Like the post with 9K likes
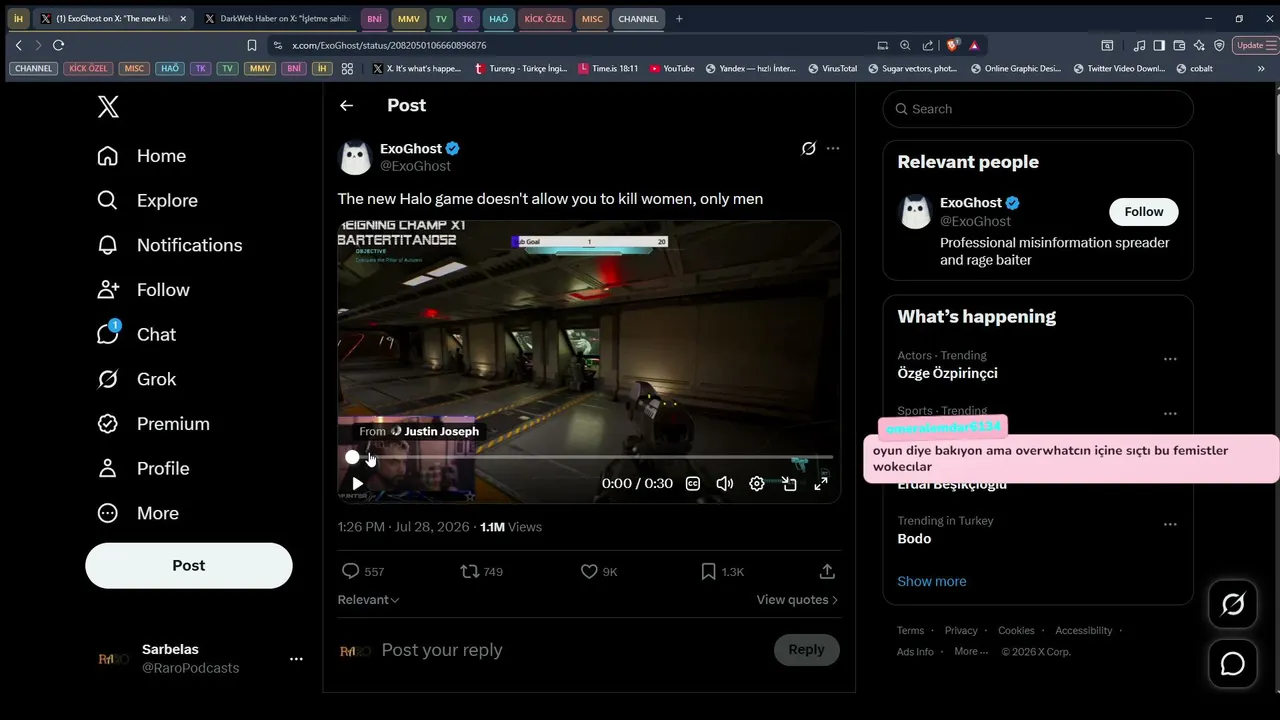Screen dimensions: 1280x720 tap(589, 571)
